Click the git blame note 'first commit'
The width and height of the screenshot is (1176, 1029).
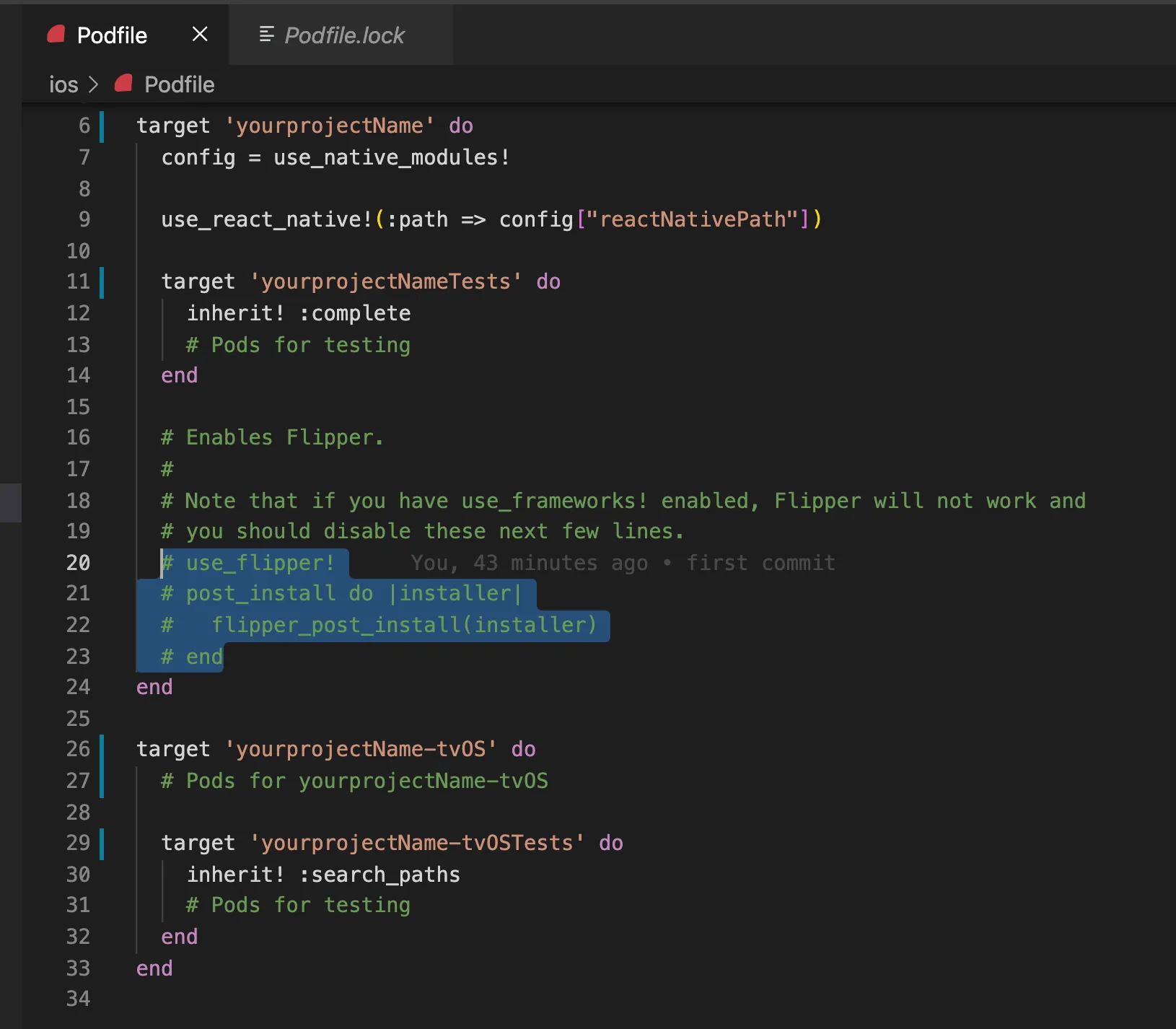click(760, 563)
